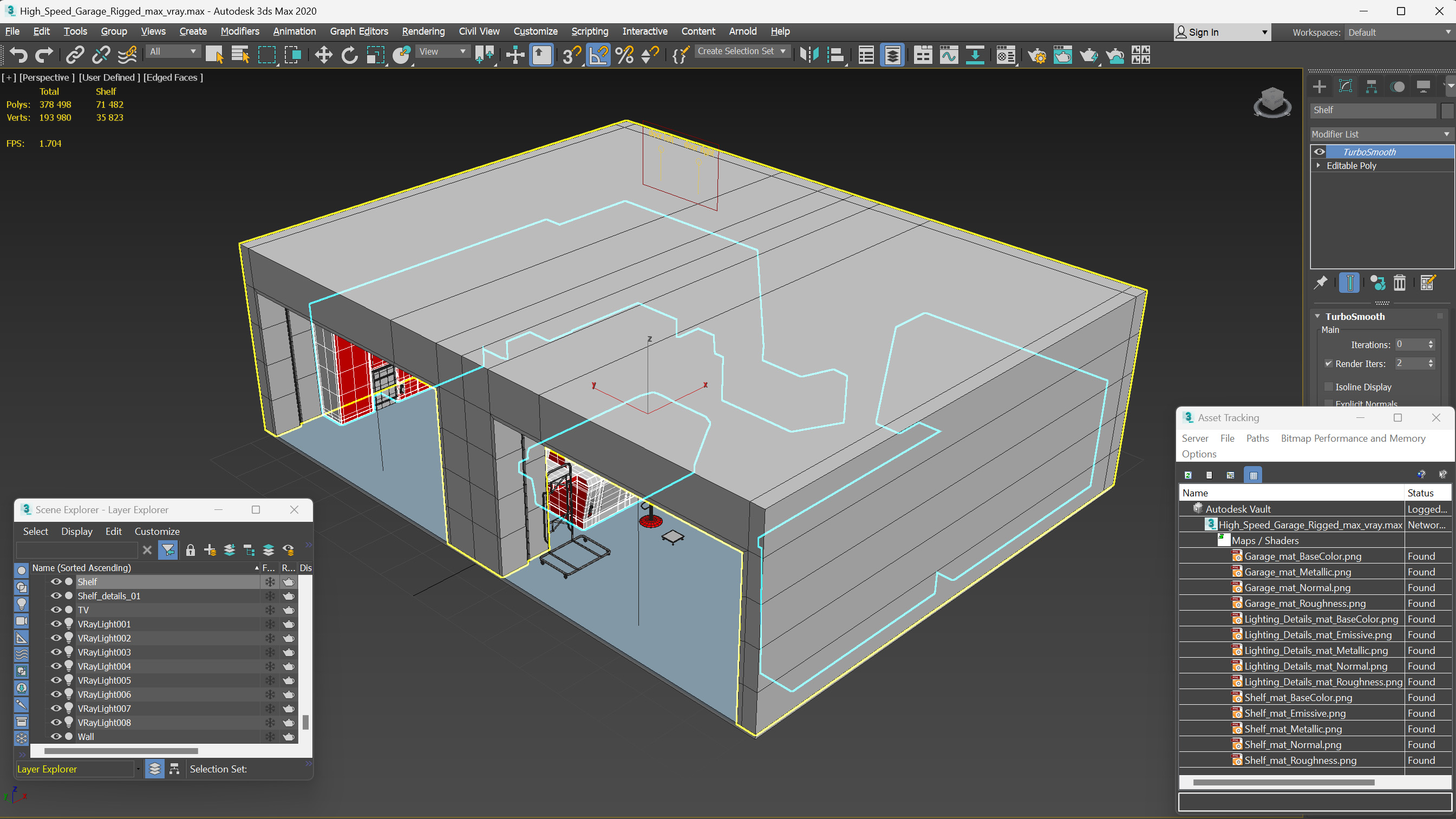This screenshot has width=1456, height=819.
Task: Click the ViewCube in the viewport
Action: [1272, 102]
